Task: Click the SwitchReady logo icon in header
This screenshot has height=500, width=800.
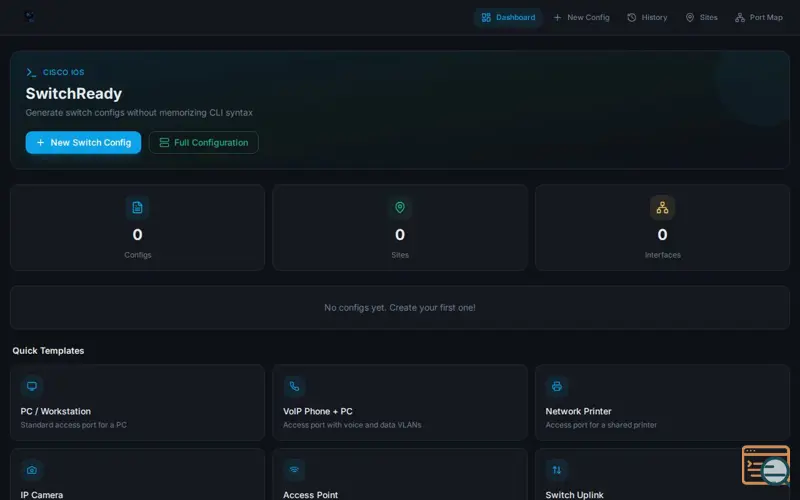Action: pyautogui.click(x=30, y=17)
